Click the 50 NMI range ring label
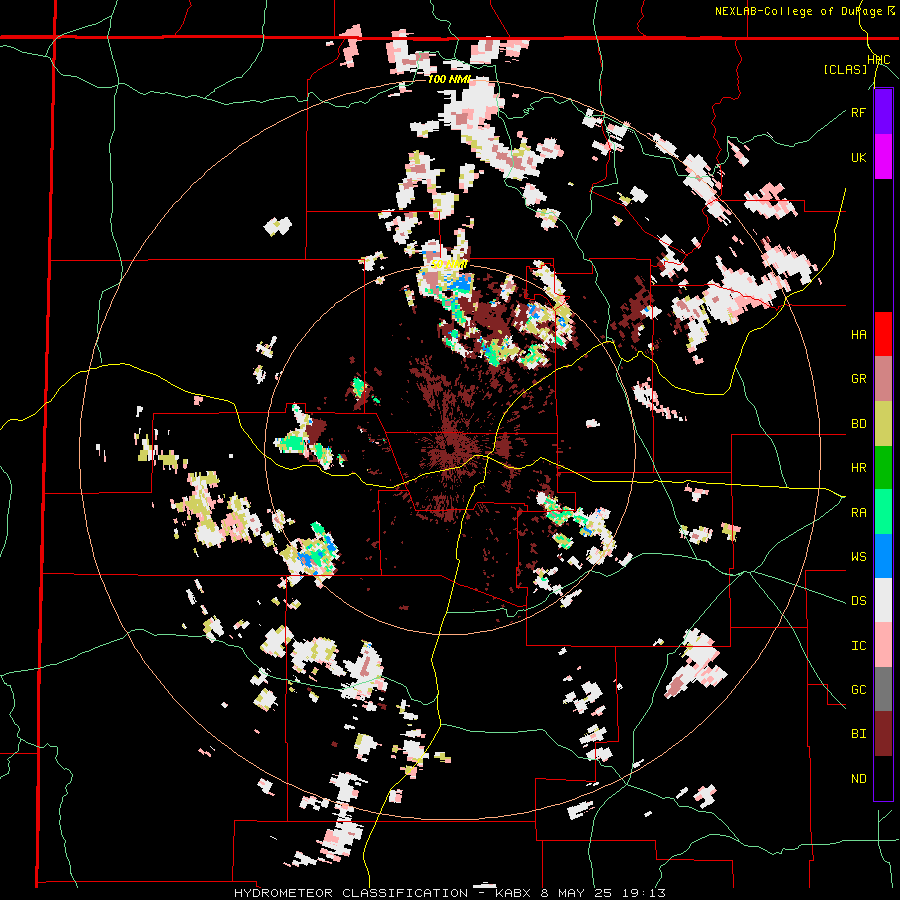Image resolution: width=900 pixels, height=900 pixels. tap(449, 264)
